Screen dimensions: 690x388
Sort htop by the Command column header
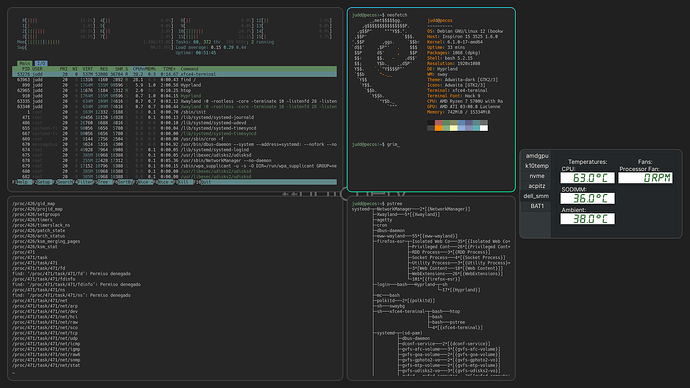point(190,69)
